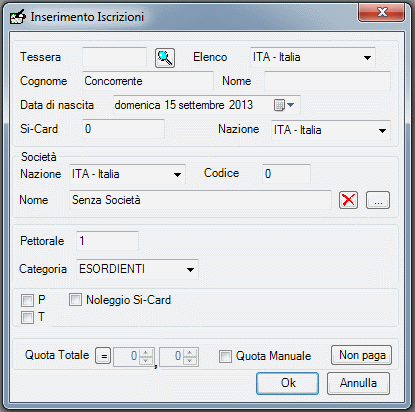Expand the Categoria ESORDIENTI dropdown
This screenshot has height=412, width=415.
pyautogui.click(x=137, y=269)
